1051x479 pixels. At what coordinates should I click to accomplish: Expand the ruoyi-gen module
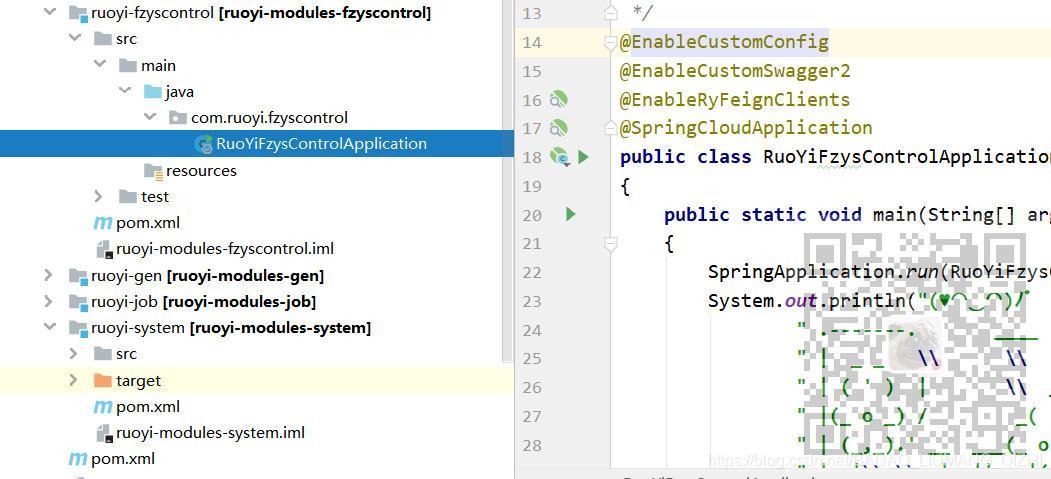[x=48, y=275]
